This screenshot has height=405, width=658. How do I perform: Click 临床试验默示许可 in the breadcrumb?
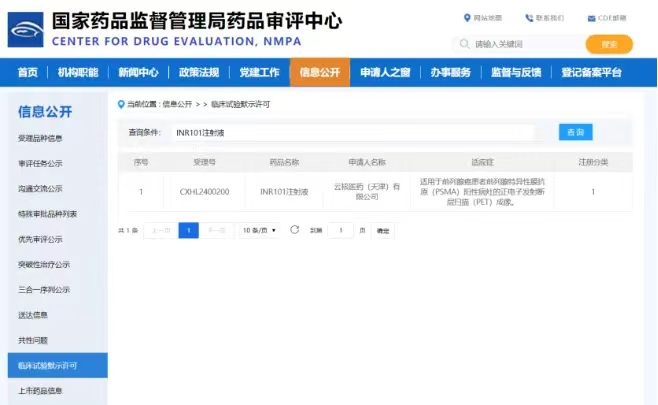(x=240, y=104)
